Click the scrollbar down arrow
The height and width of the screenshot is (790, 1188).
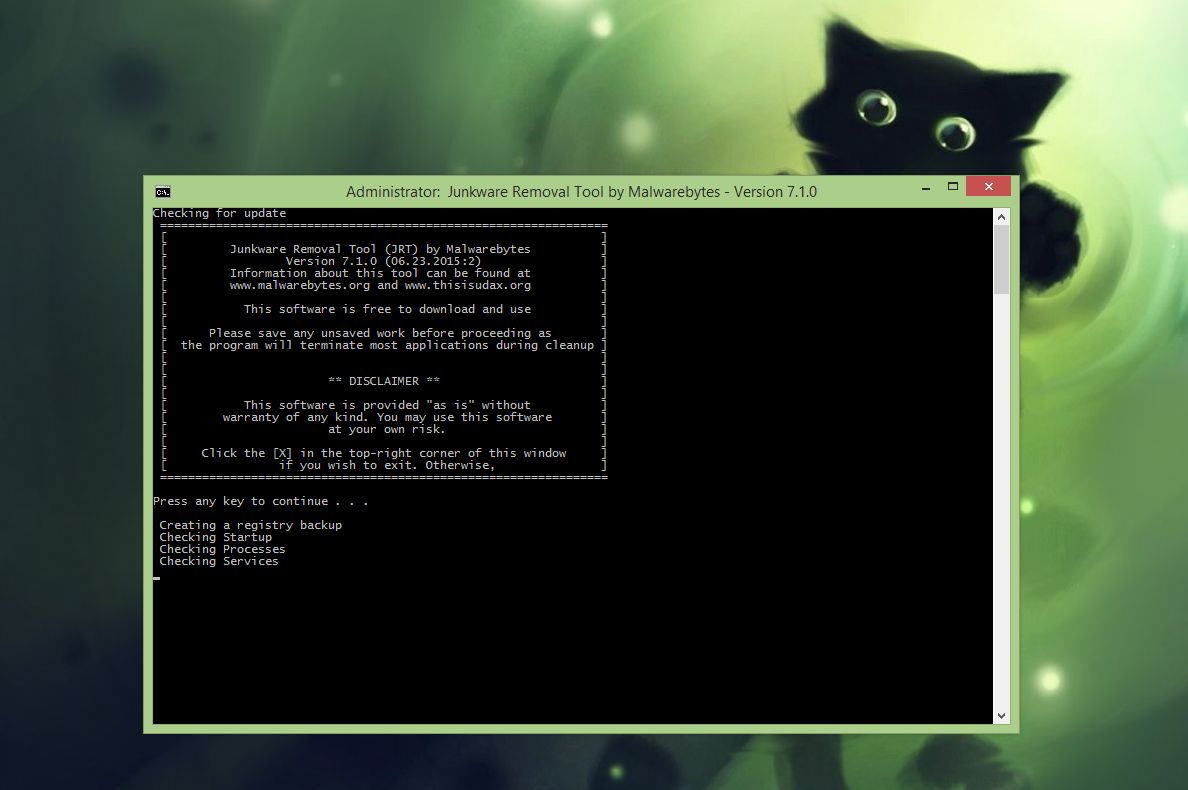(1001, 715)
